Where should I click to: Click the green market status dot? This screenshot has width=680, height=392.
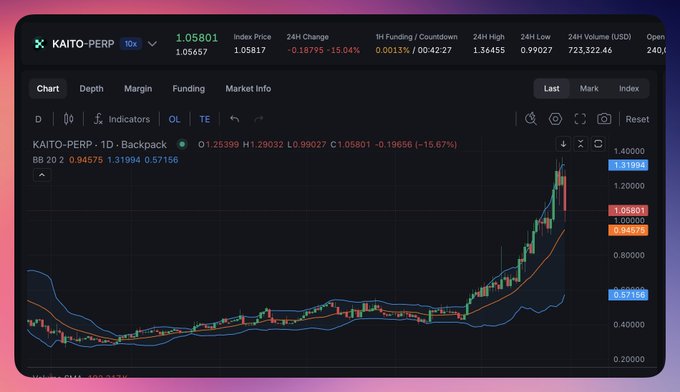coord(182,144)
